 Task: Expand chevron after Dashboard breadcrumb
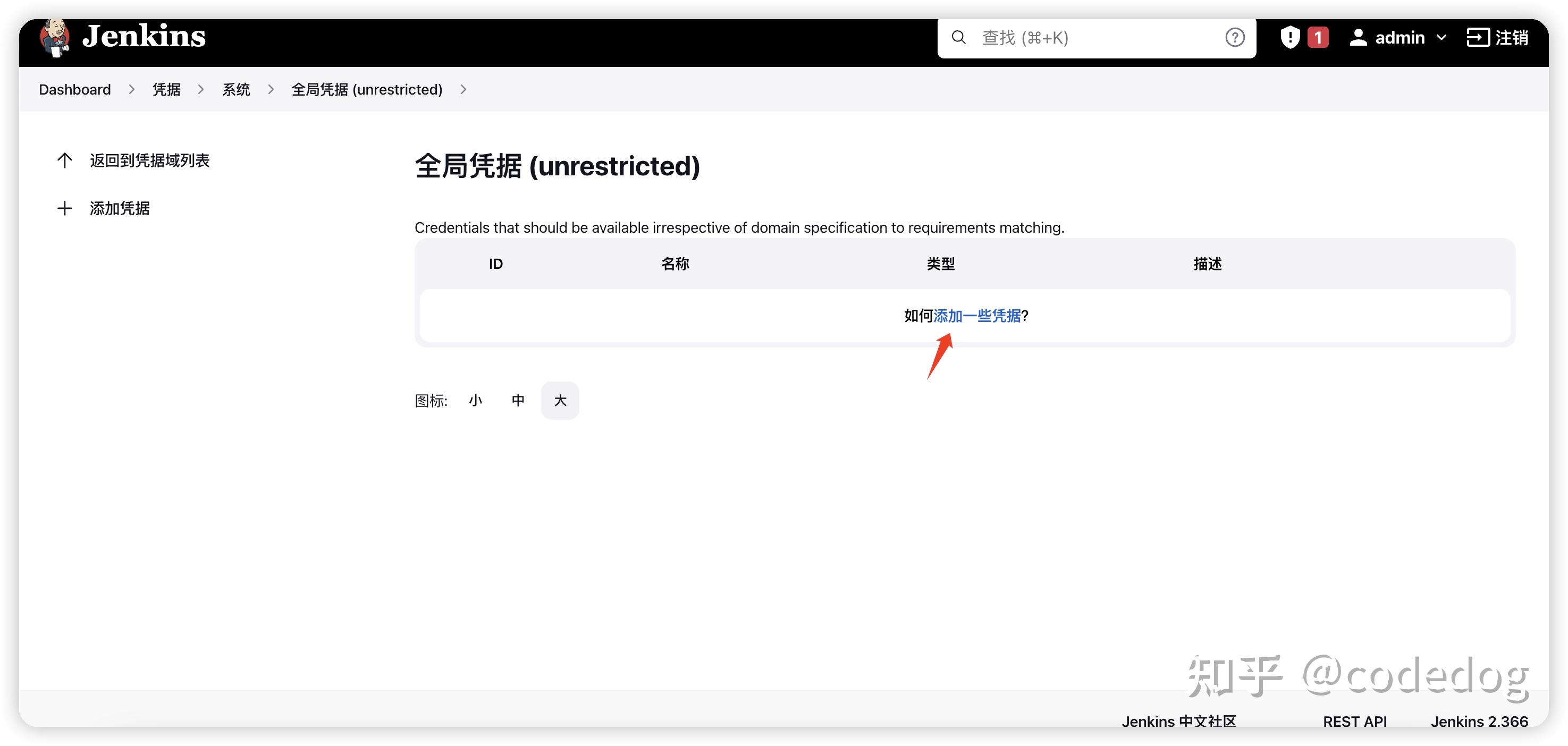click(x=131, y=89)
